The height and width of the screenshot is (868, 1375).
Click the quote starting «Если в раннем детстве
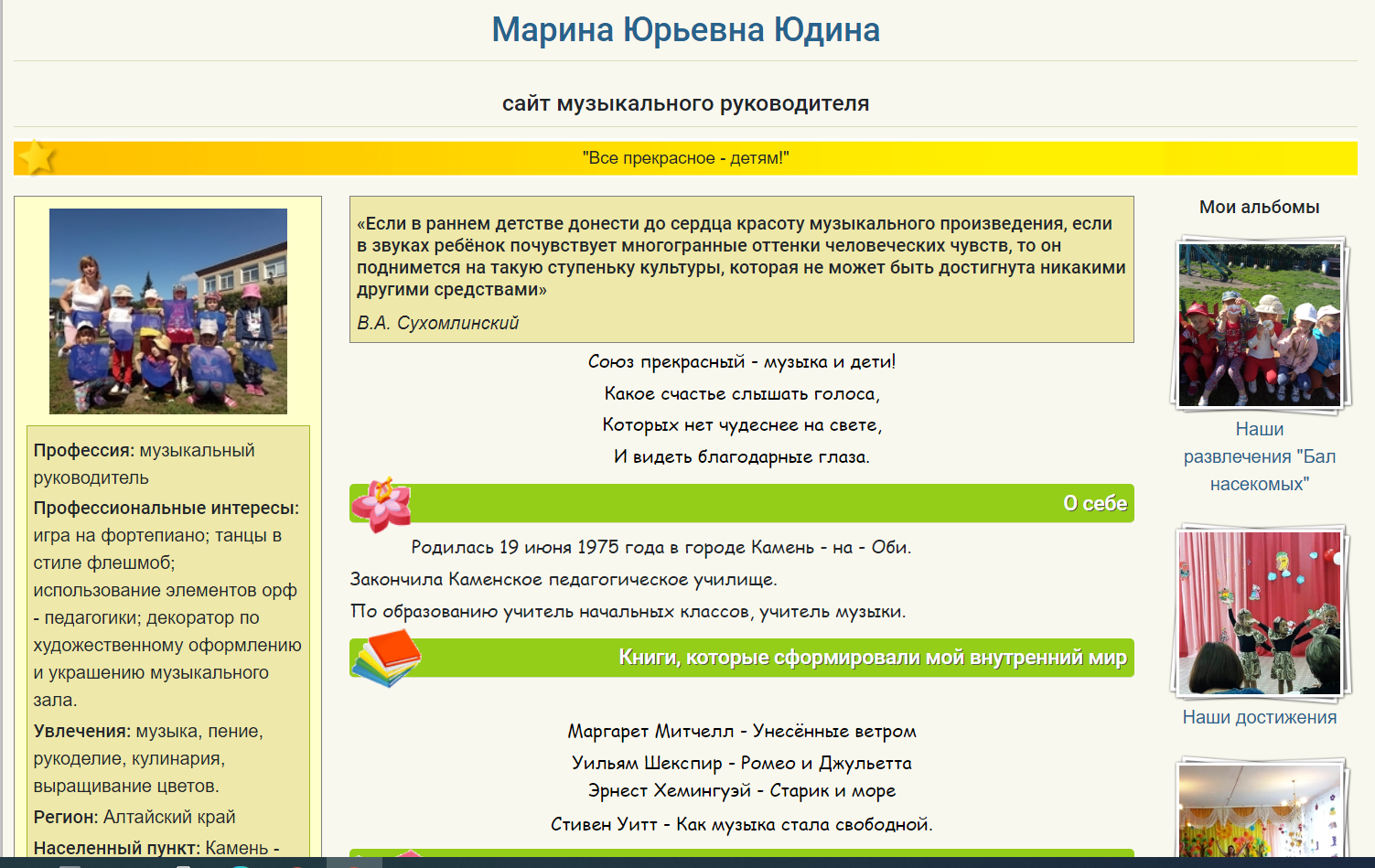click(x=742, y=256)
